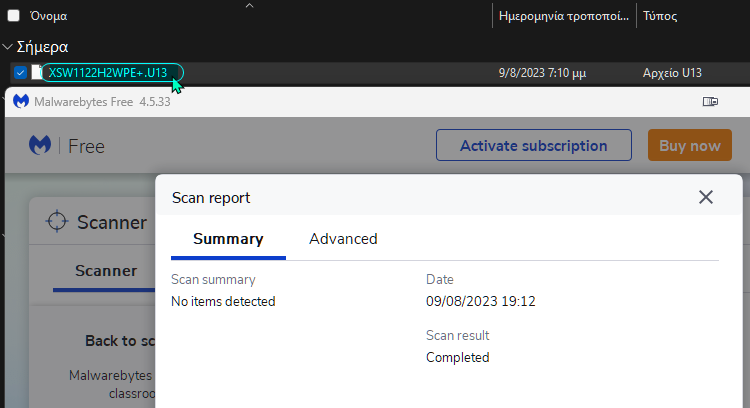Click the file icon of XSW1122H2WPE+.U13
750x408 pixels.
37,72
